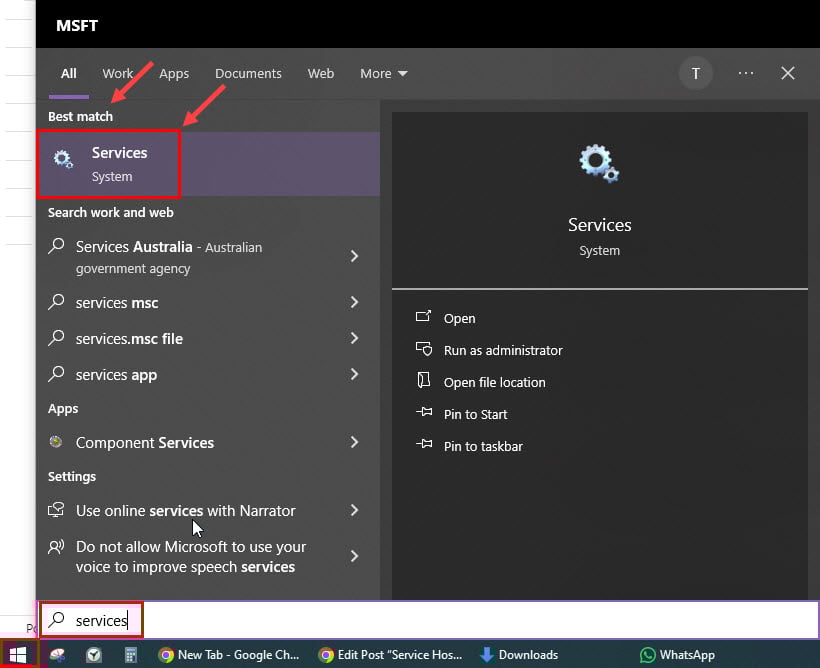820x668 pixels.
Task: Expand the speech services setting chevron
Action: click(355, 556)
